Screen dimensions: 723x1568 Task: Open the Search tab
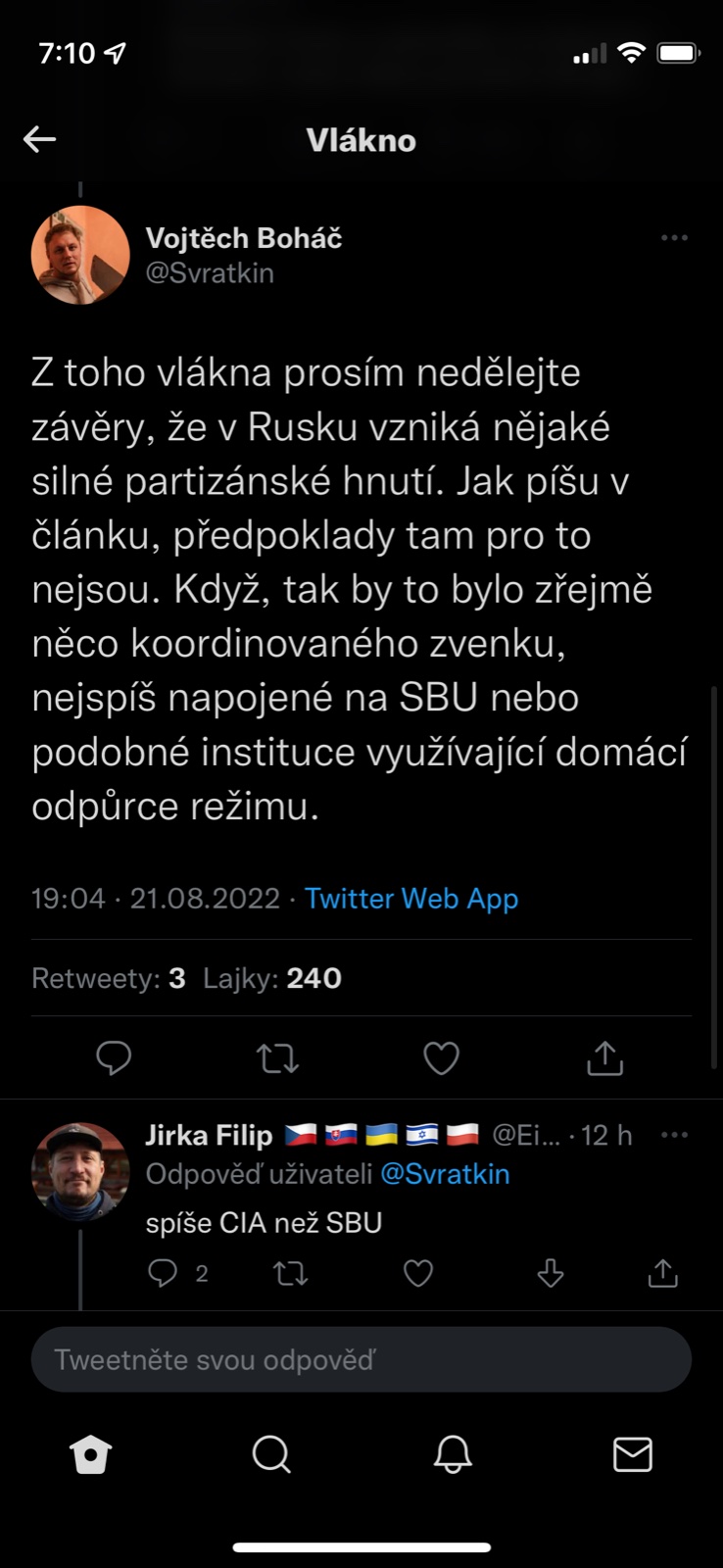271,1455
